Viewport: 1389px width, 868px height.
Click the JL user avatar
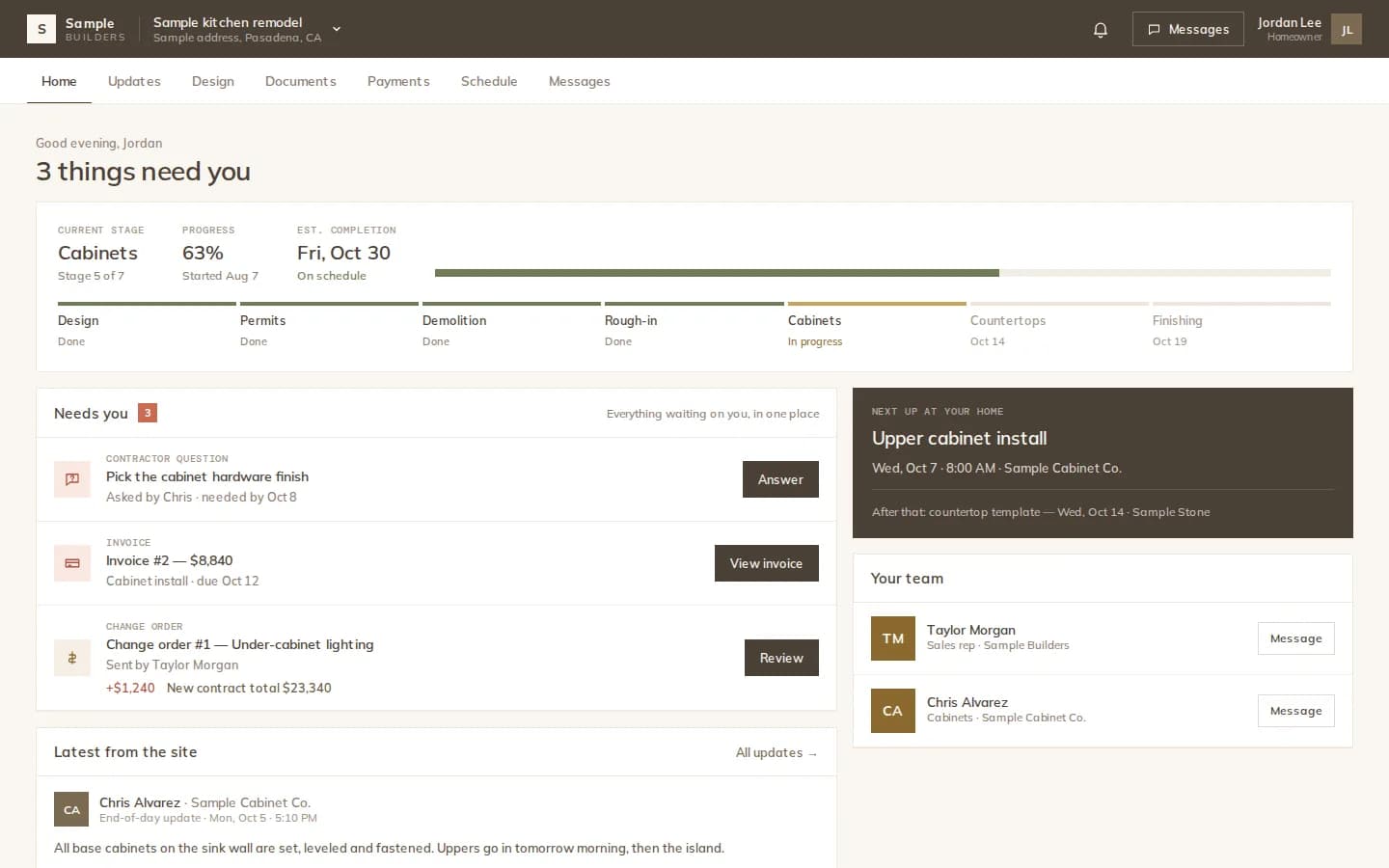pos(1347,29)
